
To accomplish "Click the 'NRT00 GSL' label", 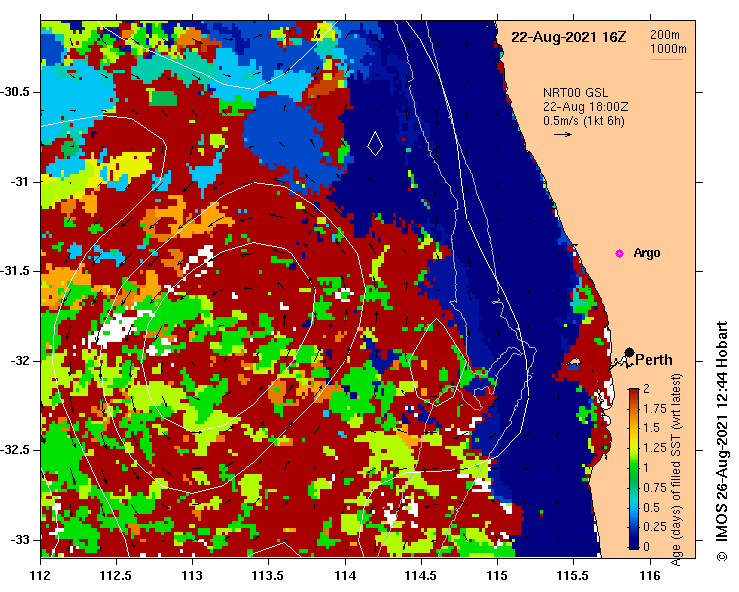I will pyautogui.click(x=575, y=93).
